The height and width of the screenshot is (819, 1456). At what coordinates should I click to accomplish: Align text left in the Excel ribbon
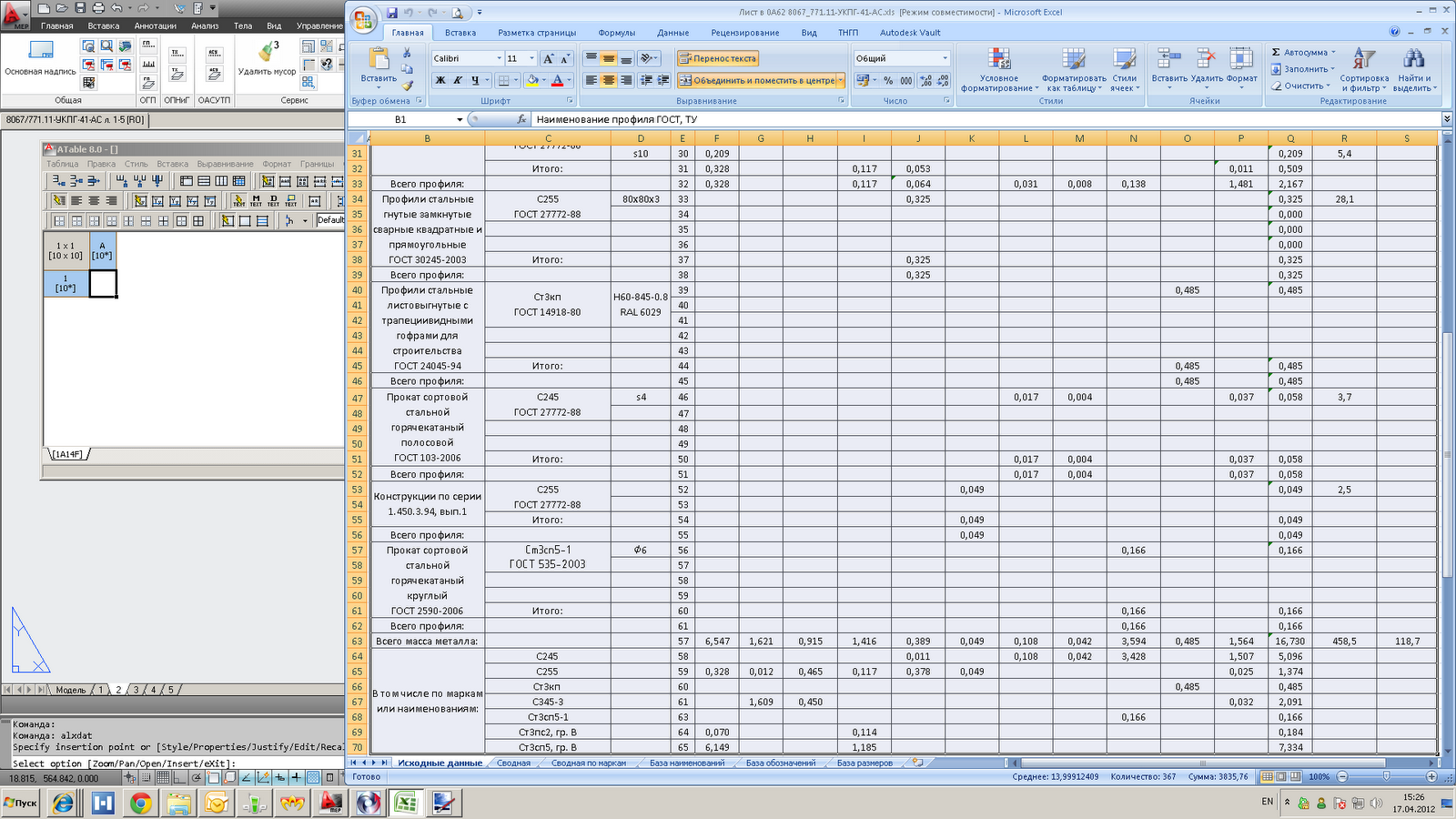[591, 80]
